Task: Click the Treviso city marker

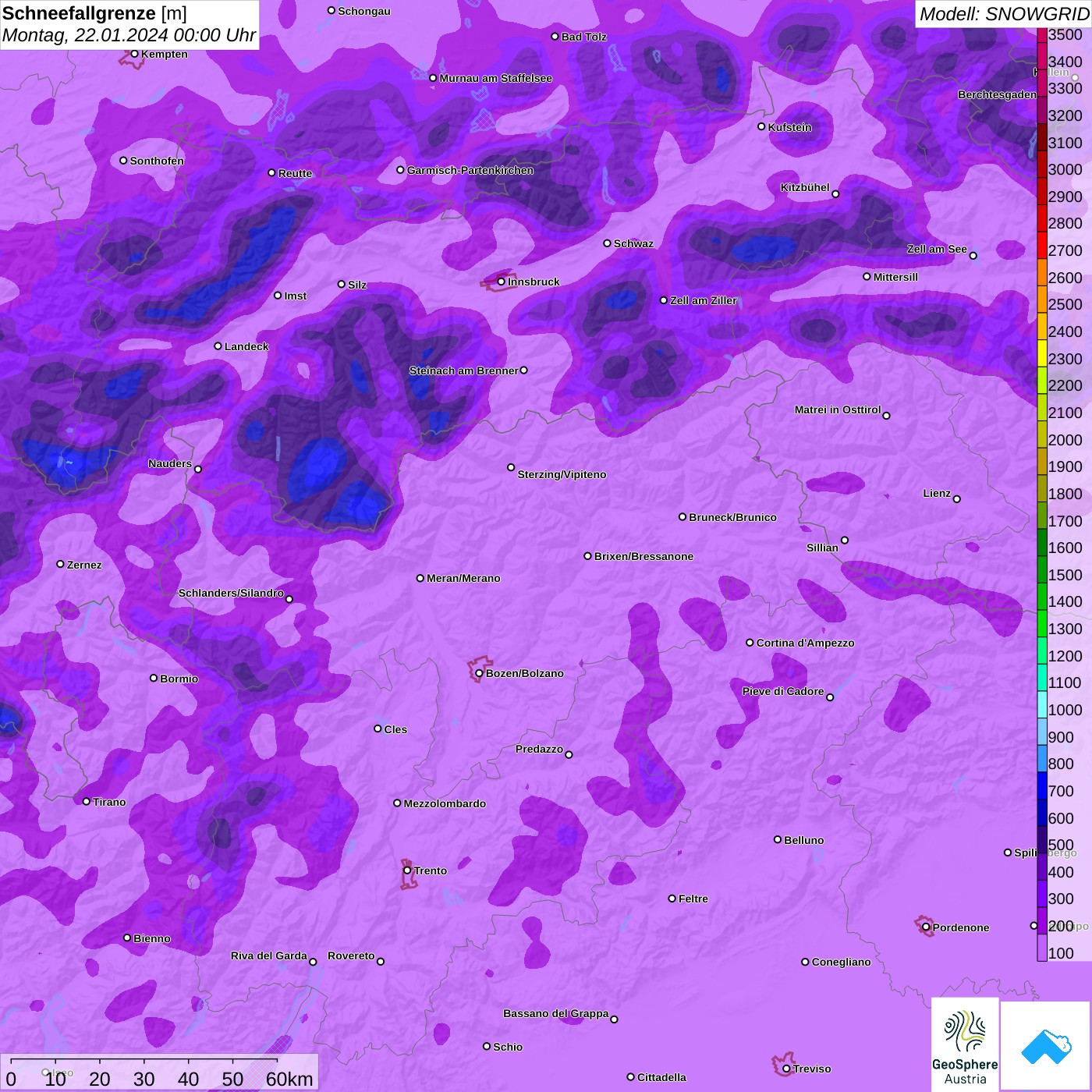Action: (786, 1069)
